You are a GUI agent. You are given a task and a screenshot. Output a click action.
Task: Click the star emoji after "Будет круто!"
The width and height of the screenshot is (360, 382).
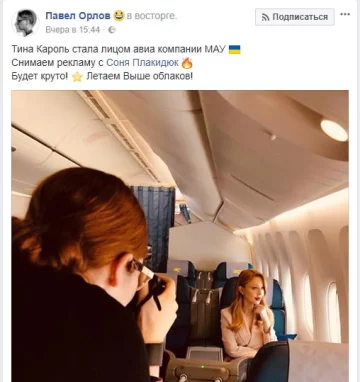point(77,77)
